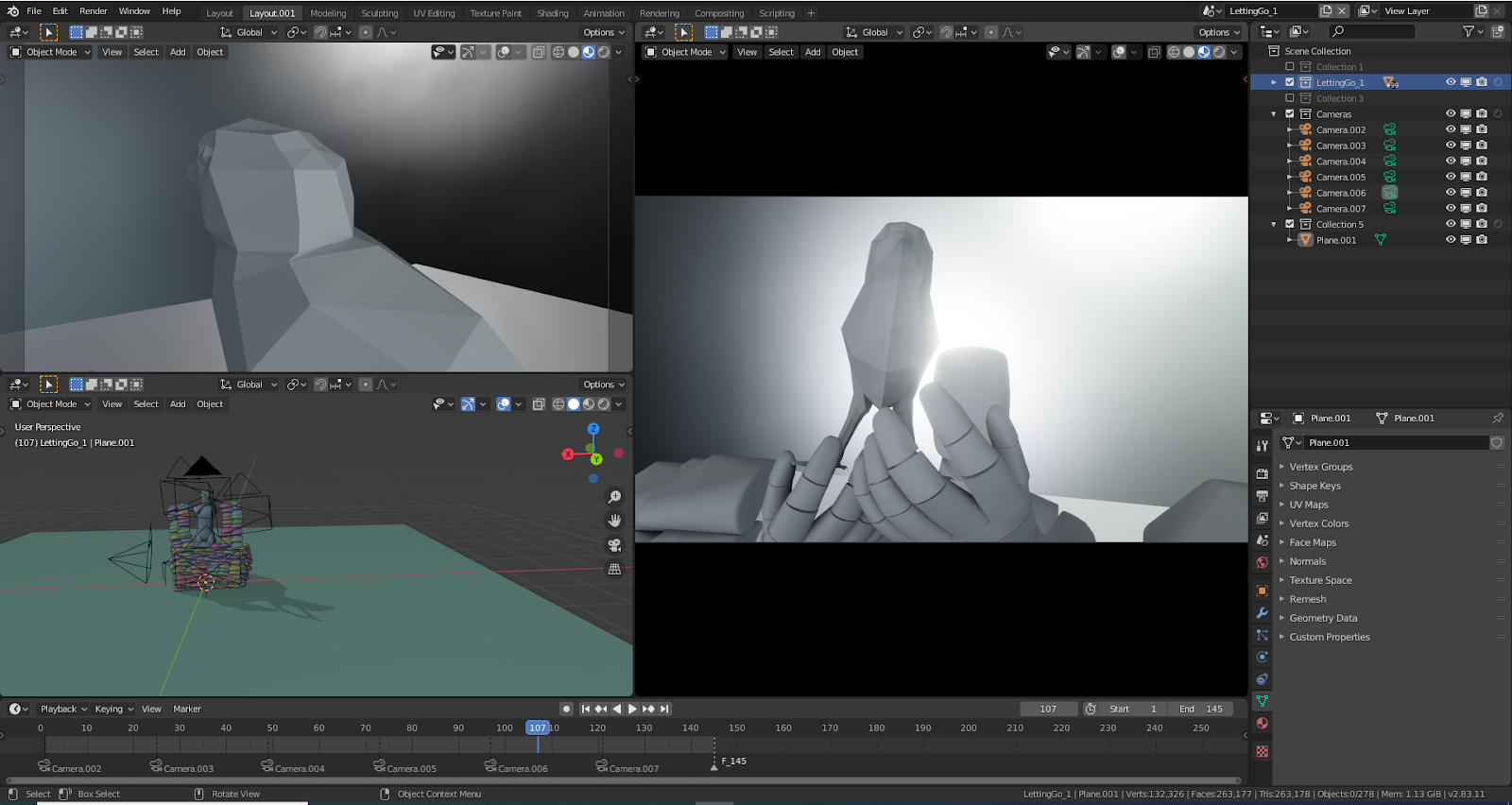The image size is (1512, 805).
Task: Open the Particles properties tab
Action: (x=1262, y=635)
